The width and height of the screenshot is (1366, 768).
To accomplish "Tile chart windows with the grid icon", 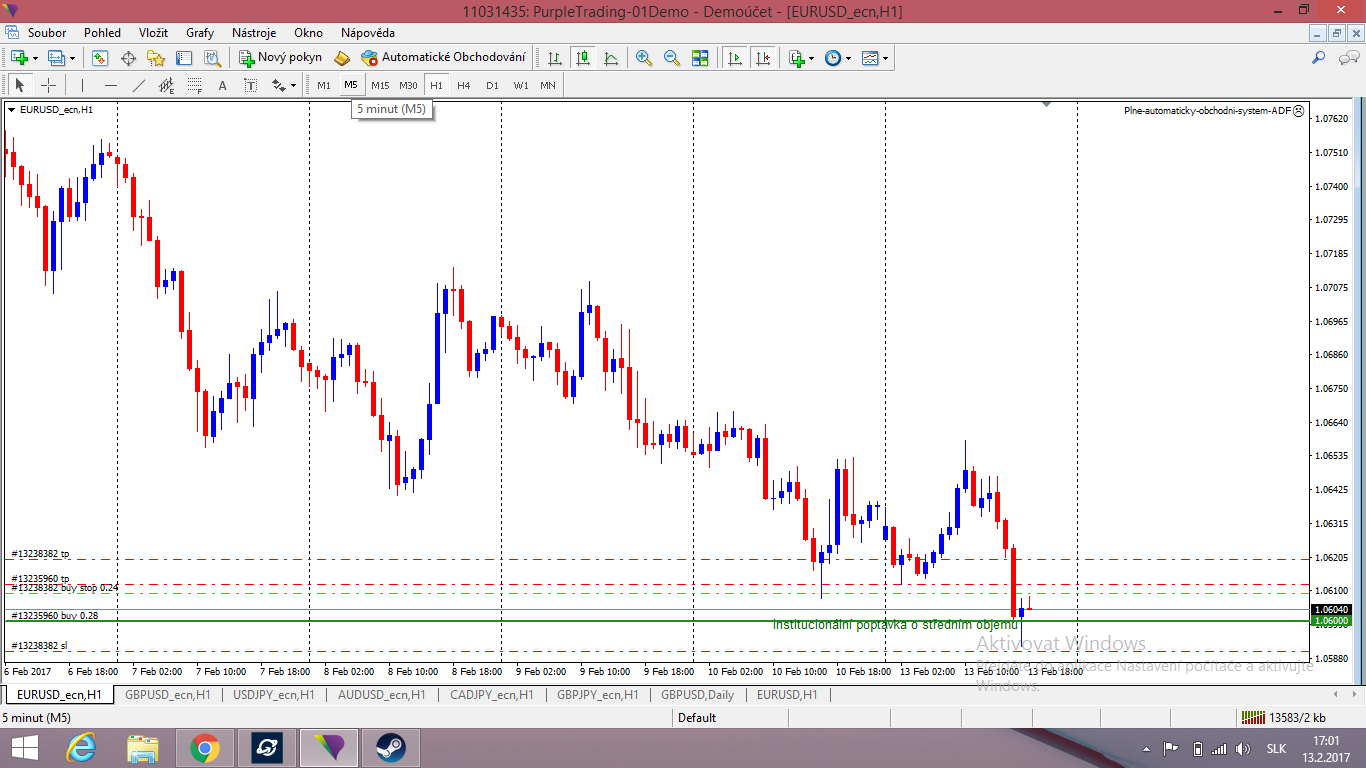I will [700, 58].
